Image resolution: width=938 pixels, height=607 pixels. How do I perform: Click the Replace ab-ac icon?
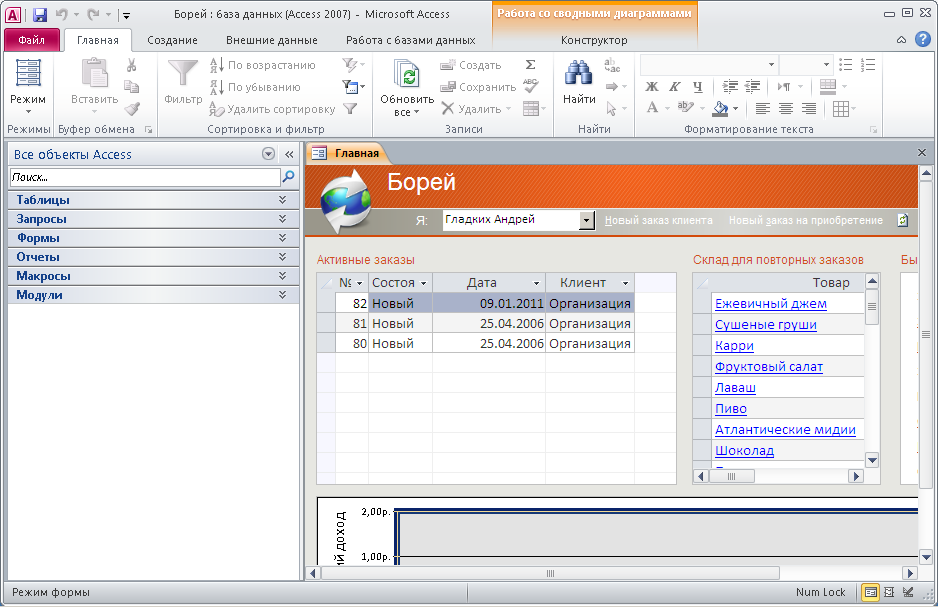[612, 65]
